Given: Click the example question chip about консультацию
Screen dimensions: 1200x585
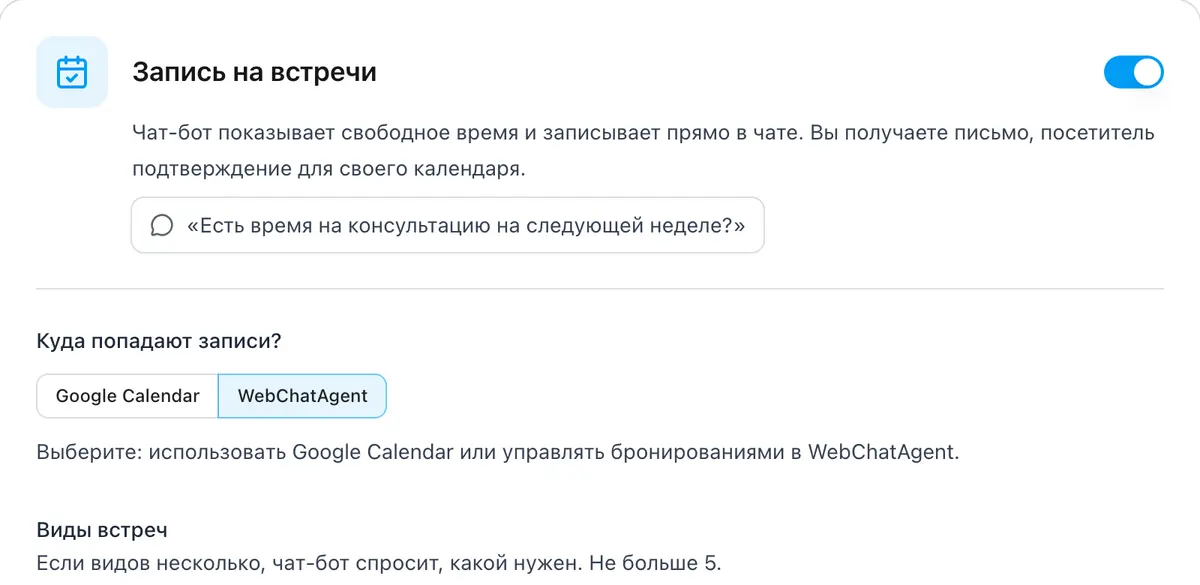Looking at the screenshot, I should (448, 225).
